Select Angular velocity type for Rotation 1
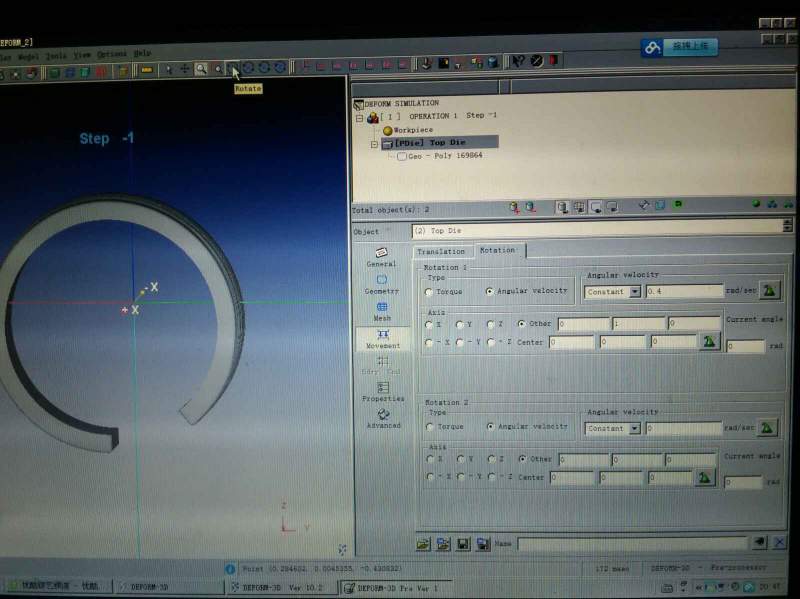The height and width of the screenshot is (599, 800). click(490, 291)
